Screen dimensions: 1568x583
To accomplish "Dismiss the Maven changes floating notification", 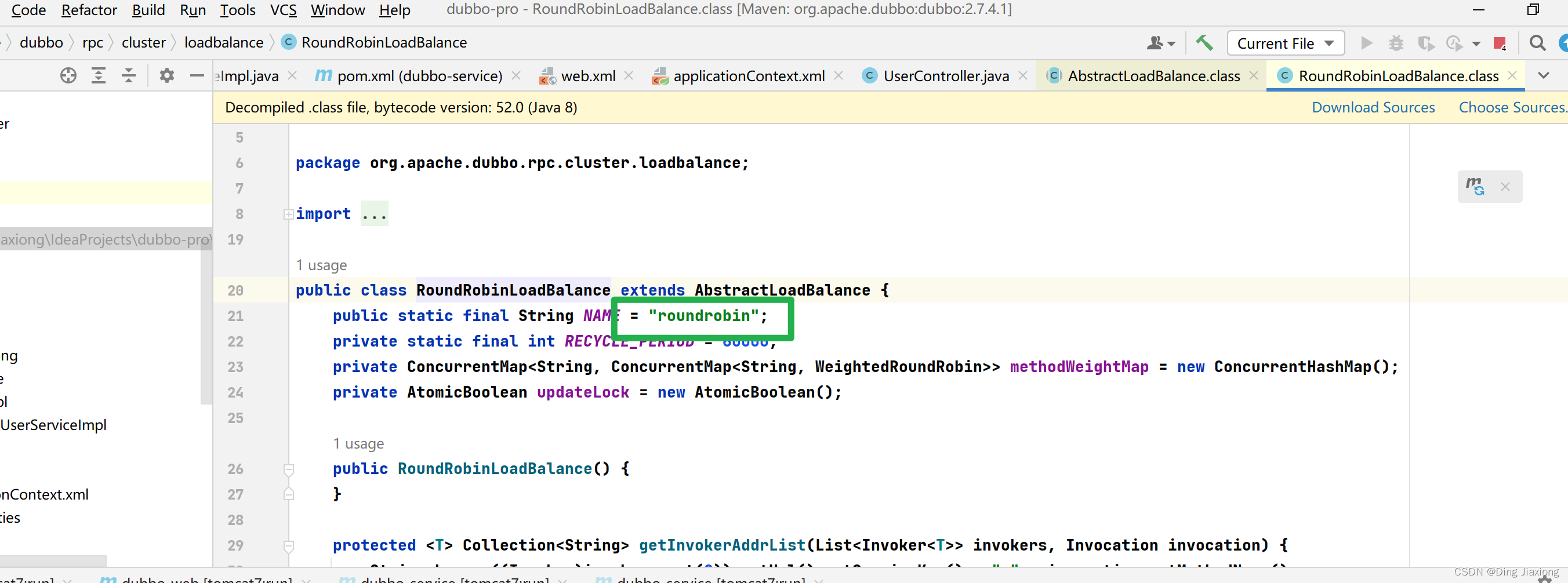I will (1505, 187).
